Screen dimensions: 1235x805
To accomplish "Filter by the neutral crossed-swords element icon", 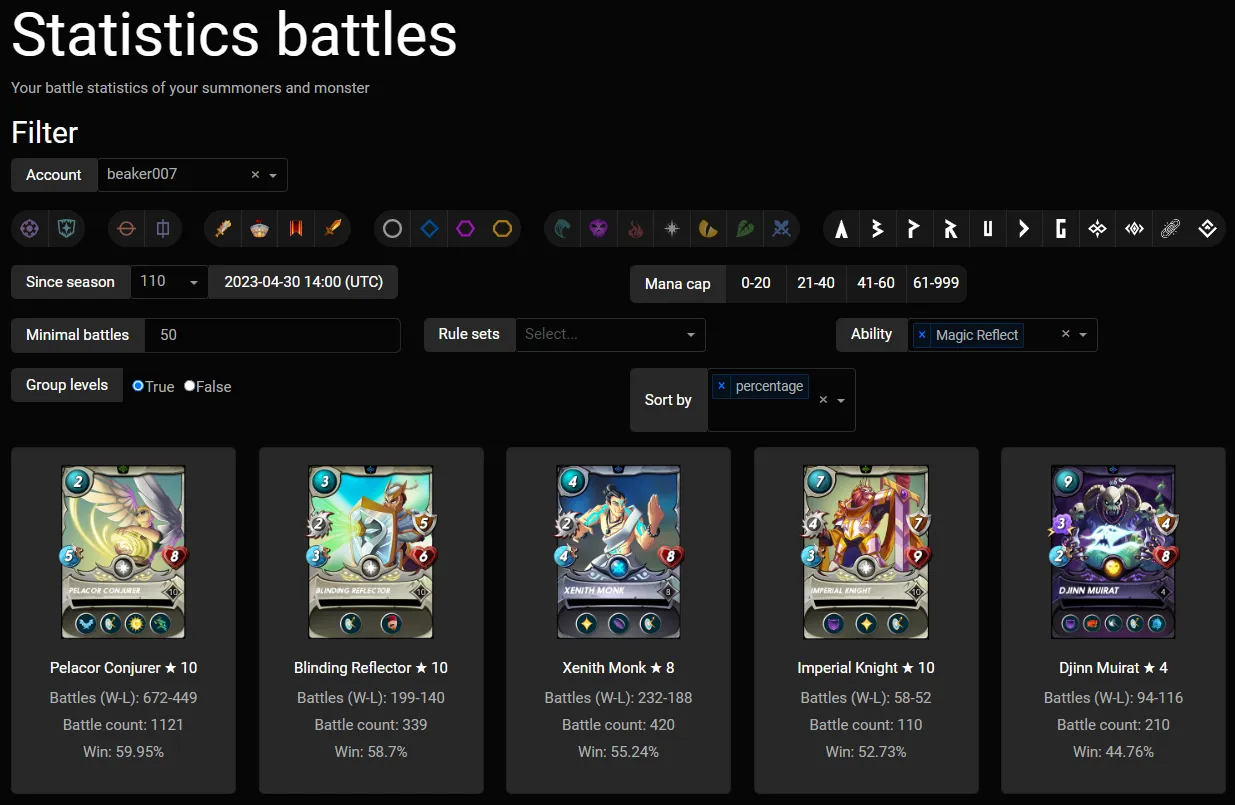I will point(781,229).
